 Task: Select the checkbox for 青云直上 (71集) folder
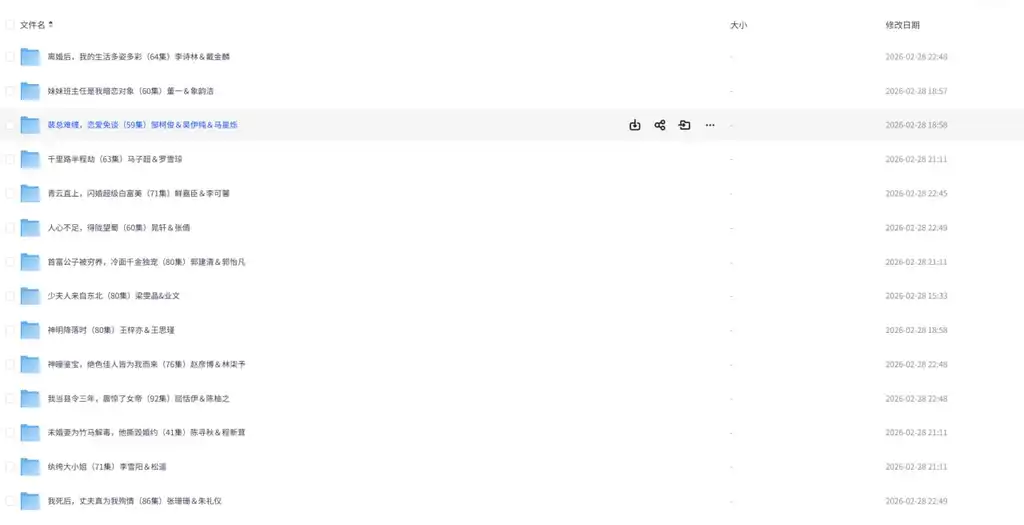click(x=10, y=193)
